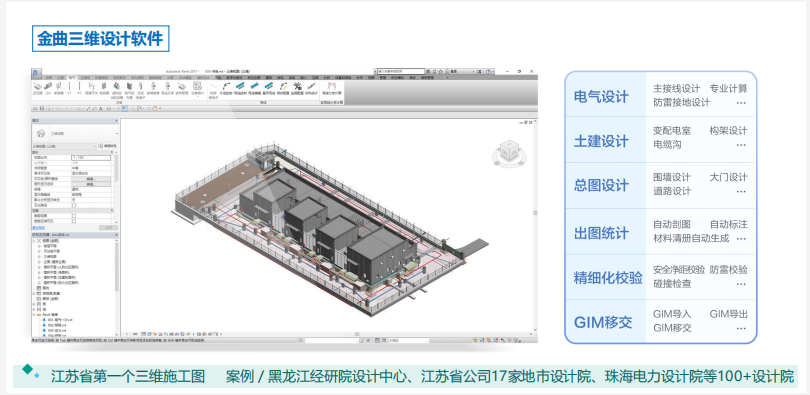
Task: Click the 3D view cube icon in Properties panel
Action: (x=41, y=133)
